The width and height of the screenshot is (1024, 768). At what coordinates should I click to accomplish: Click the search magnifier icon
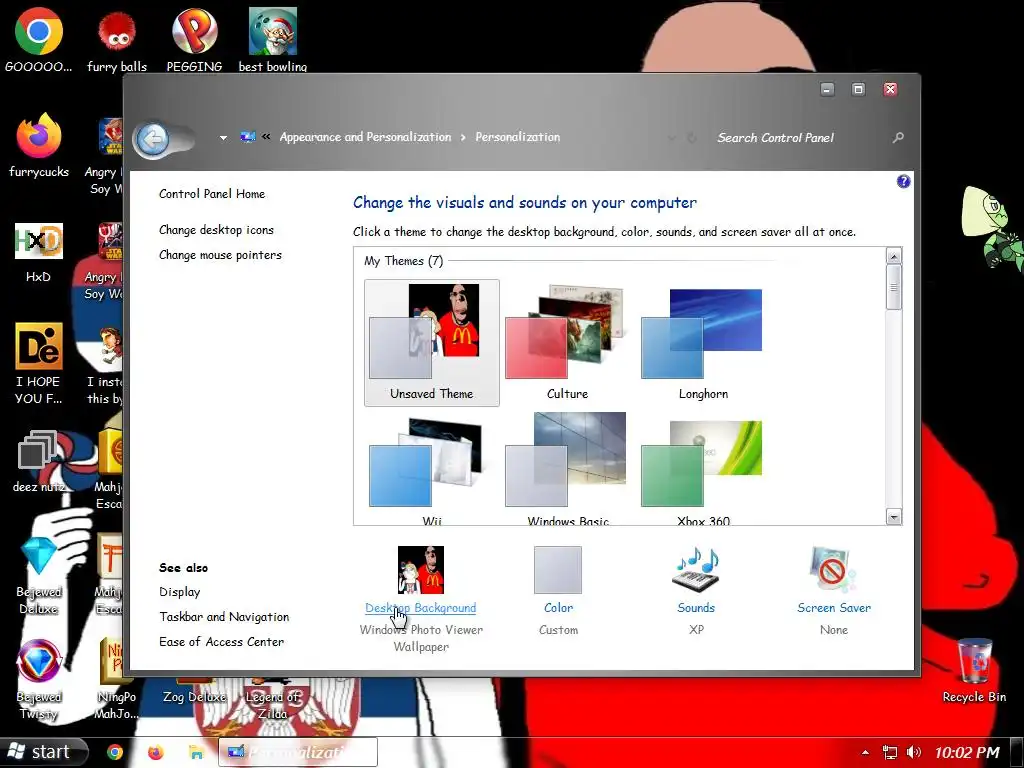pyautogui.click(x=898, y=138)
